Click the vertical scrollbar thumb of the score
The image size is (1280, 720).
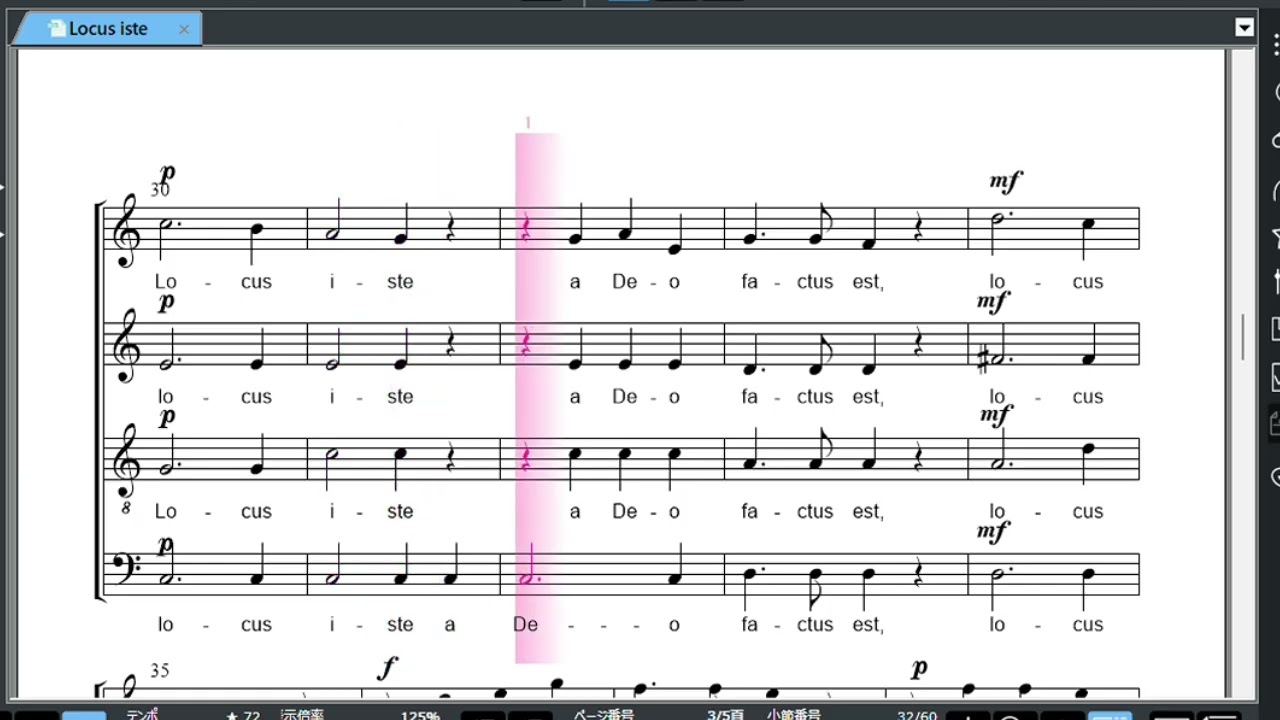tap(1243, 337)
